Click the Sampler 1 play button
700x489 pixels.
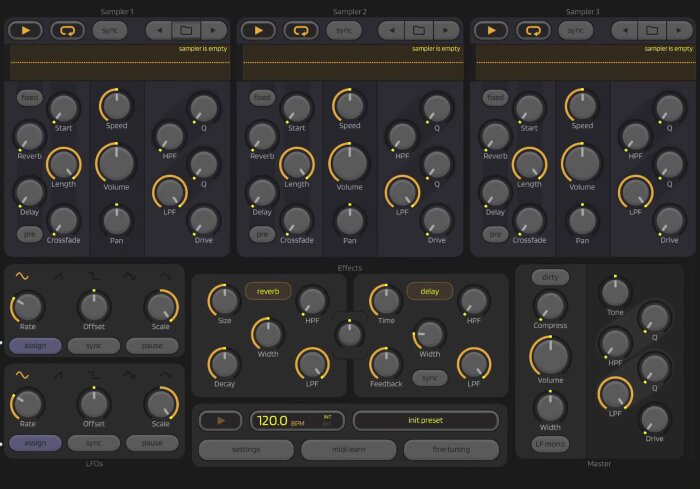point(25,30)
